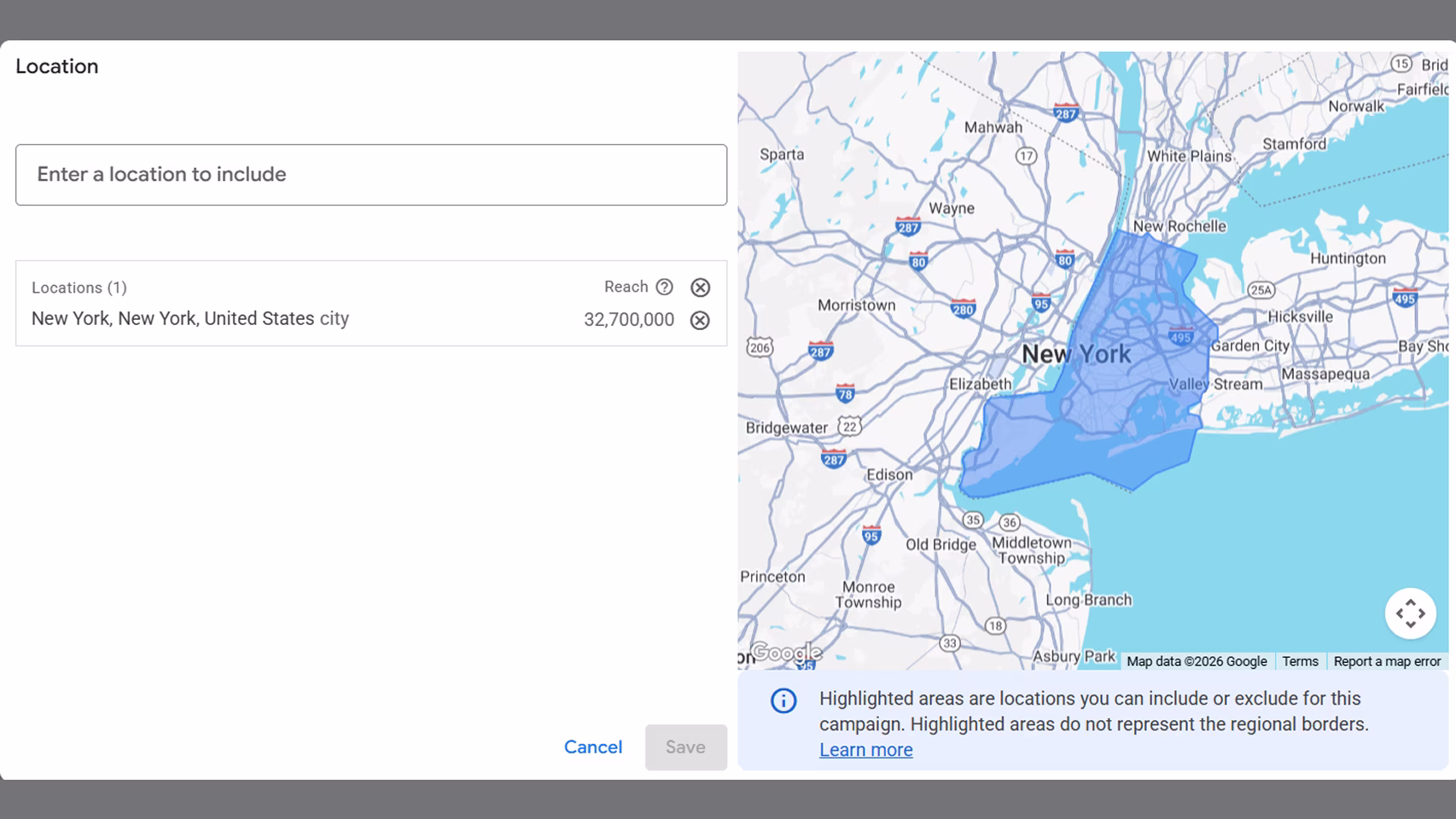
Task: Click Hicksville label on the map
Action: click(1301, 317)
